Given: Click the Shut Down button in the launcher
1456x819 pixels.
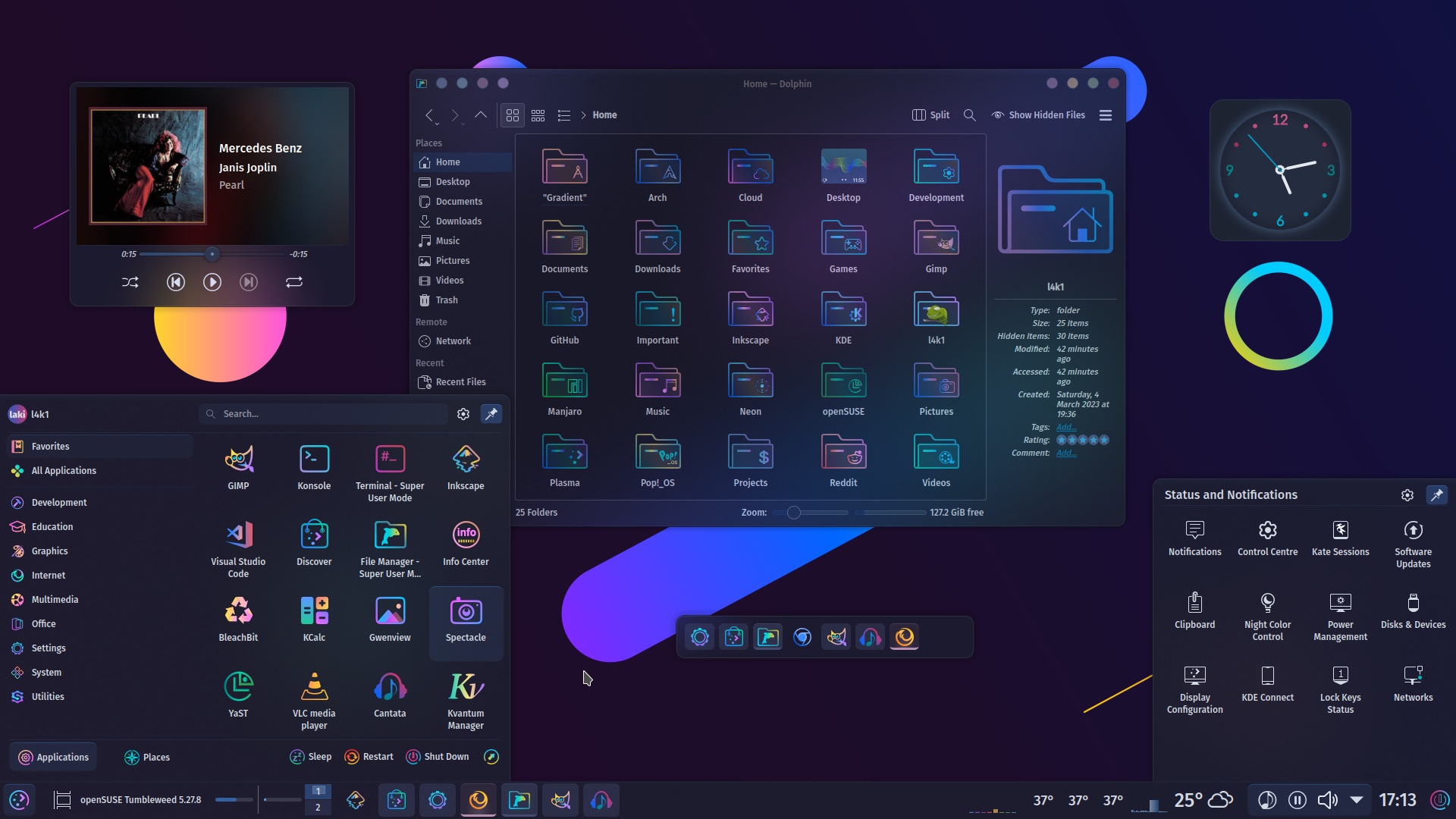Looking at the screenshot, I should (438, 756).
